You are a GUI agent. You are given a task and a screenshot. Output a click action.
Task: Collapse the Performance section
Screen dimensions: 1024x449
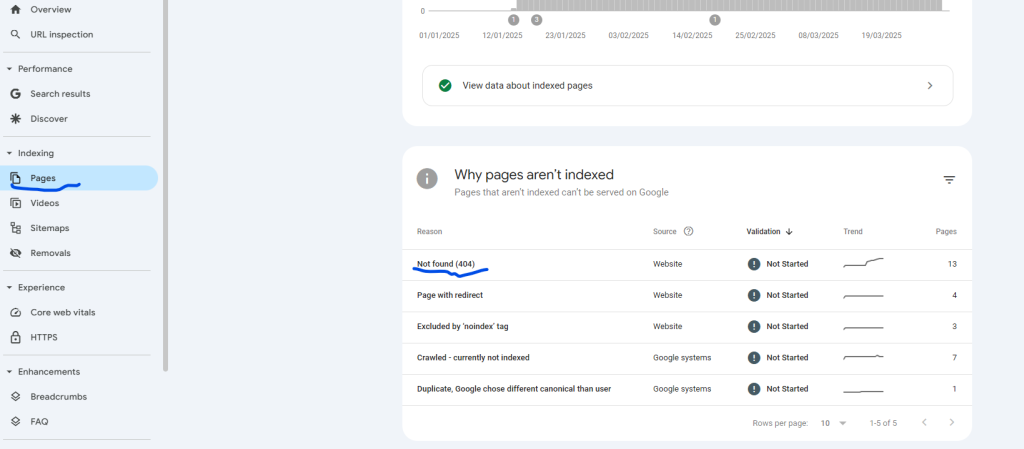click(9, 69)
